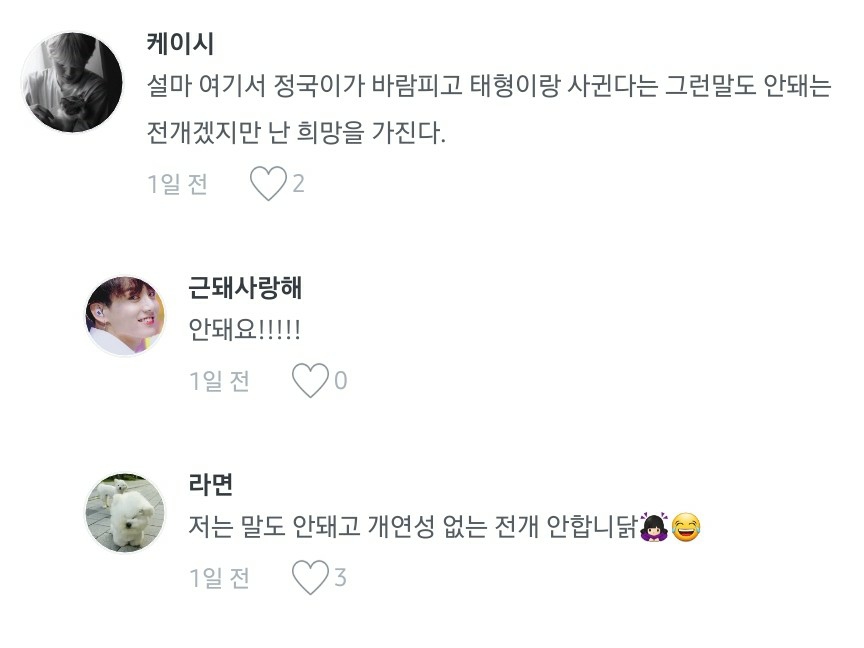Click the reply text '안돼요!!!!!'
Image resolution: width=864 pixels, height=648 pixels.
244,330
